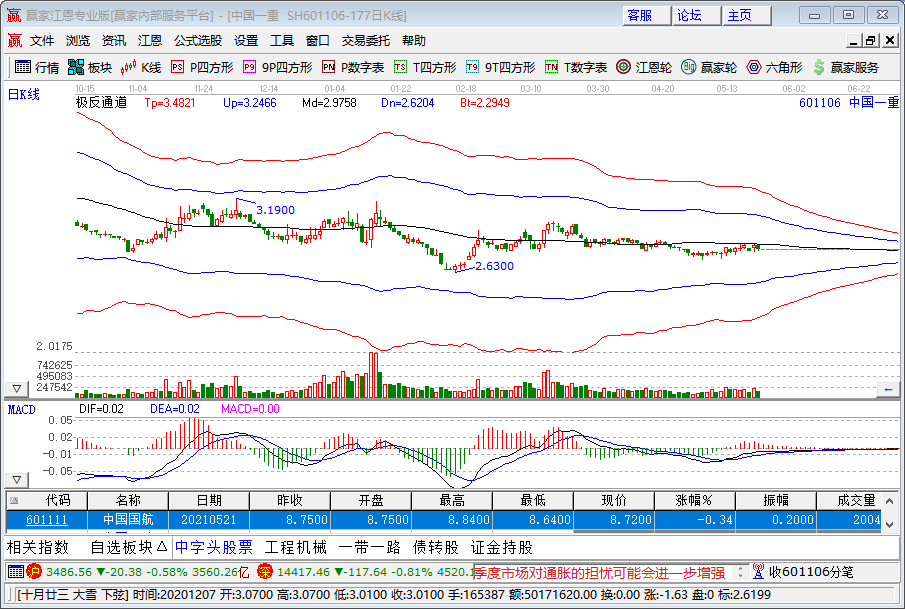The width and height of the screenshot is (905, 609).
Task: Click the 客服 customer service button
Action: [x=646, y=16]
